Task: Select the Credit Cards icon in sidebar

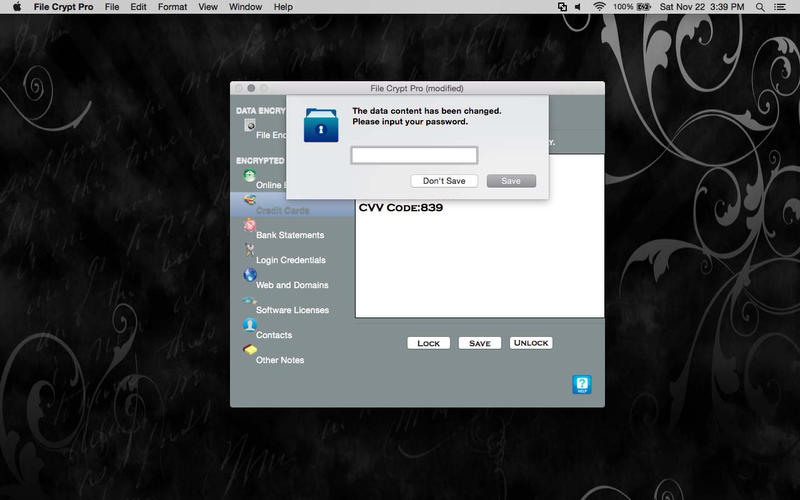Action: [249, 201]
